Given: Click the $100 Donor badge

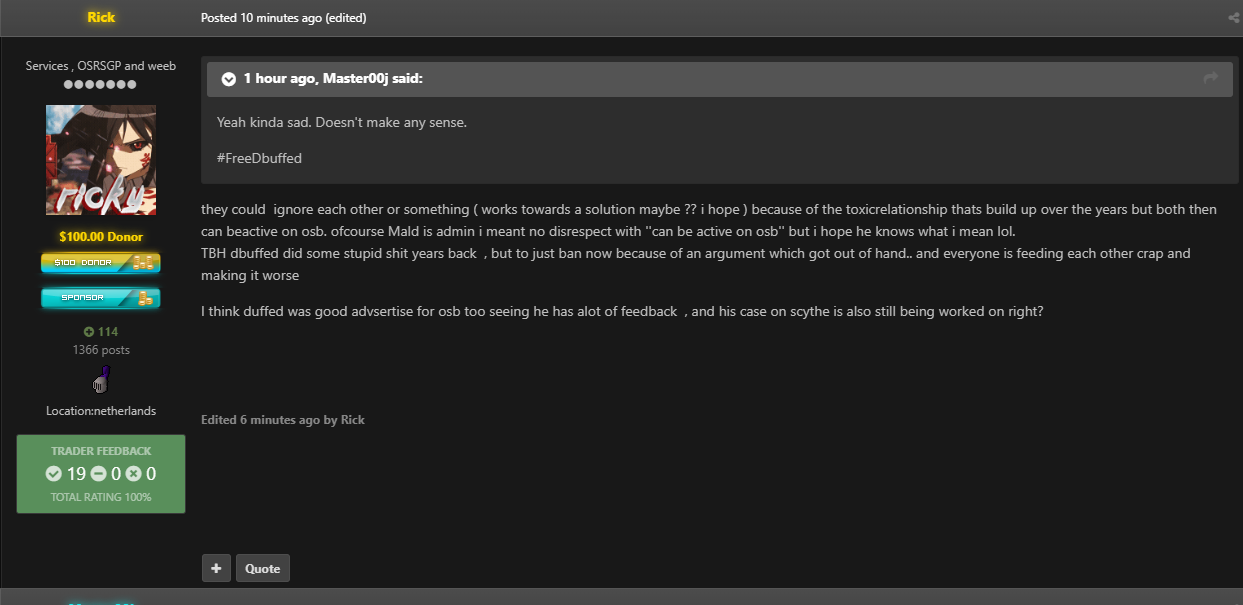Looking at the screenshot, I should coord(101,263).
